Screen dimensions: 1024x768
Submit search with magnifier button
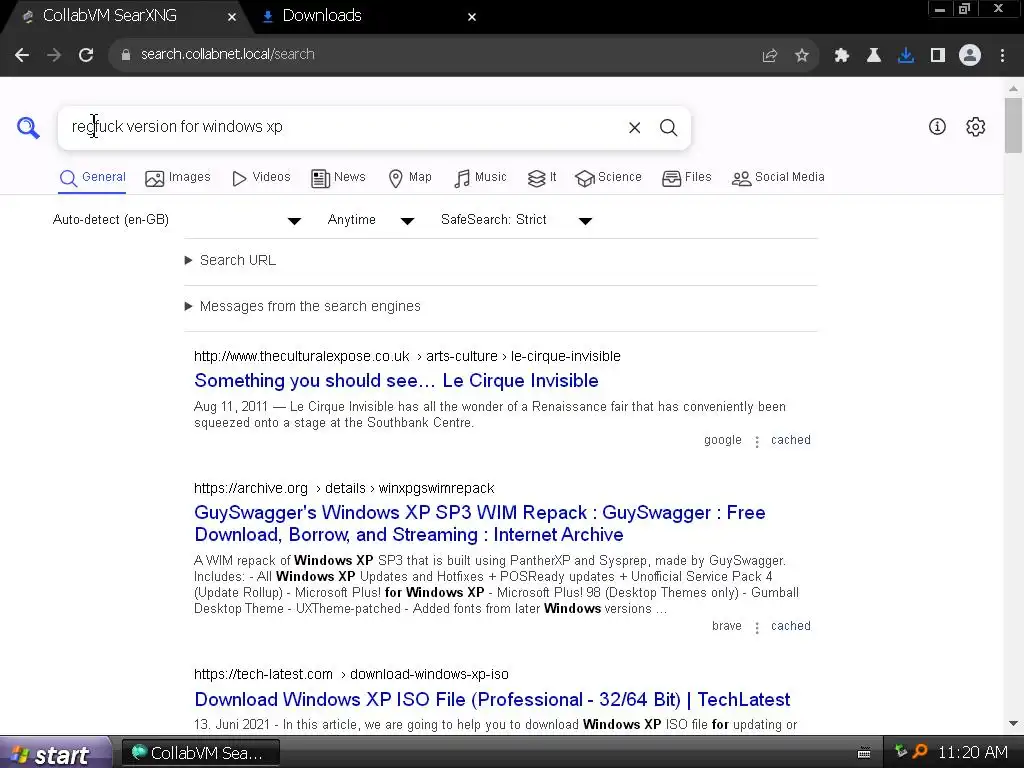tap(668, 127)
